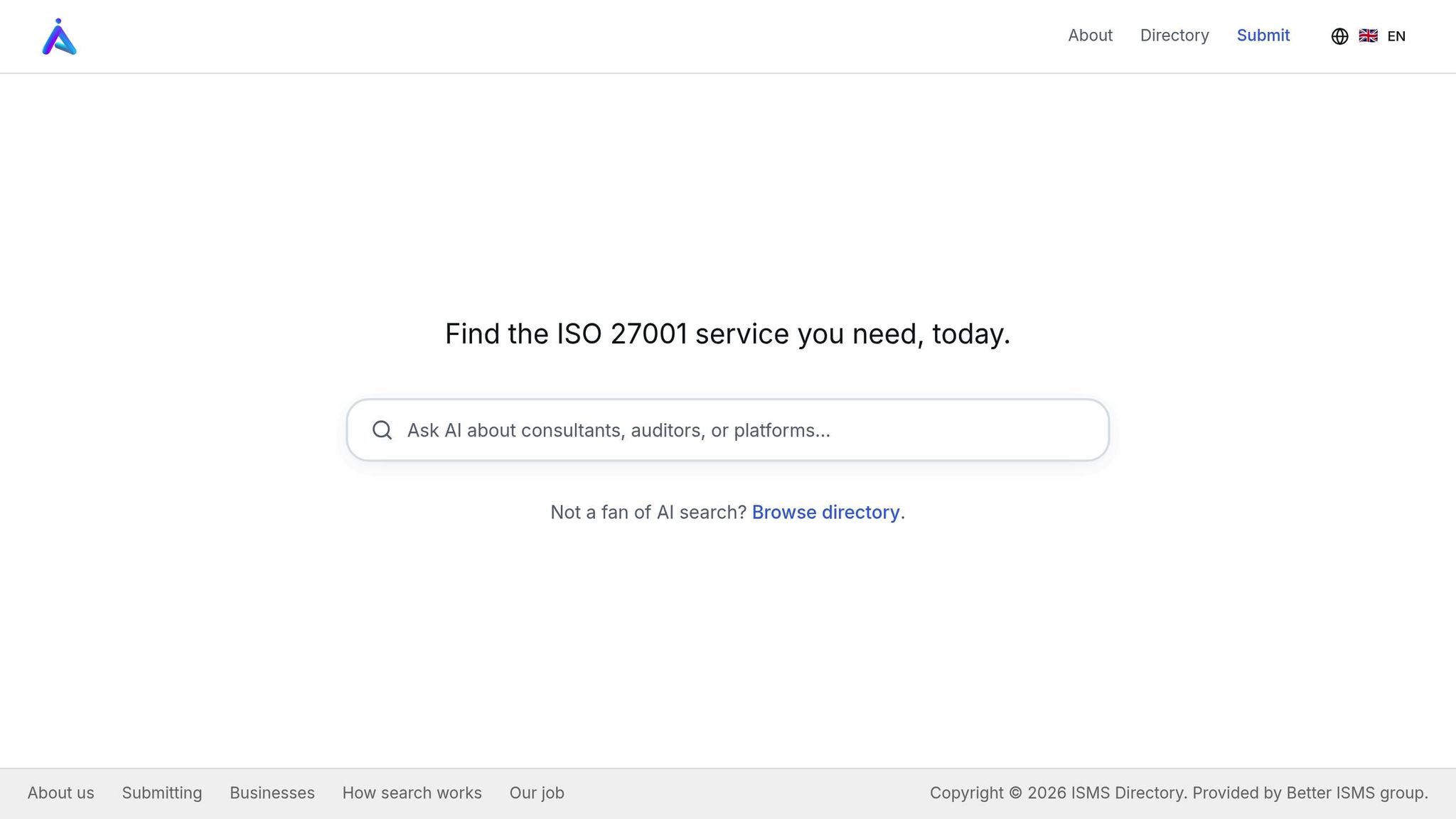The width and height of the screenshot is (1456, 819).
Task: Open the About page from top navigation
Action: click(x=1090, y=36)
